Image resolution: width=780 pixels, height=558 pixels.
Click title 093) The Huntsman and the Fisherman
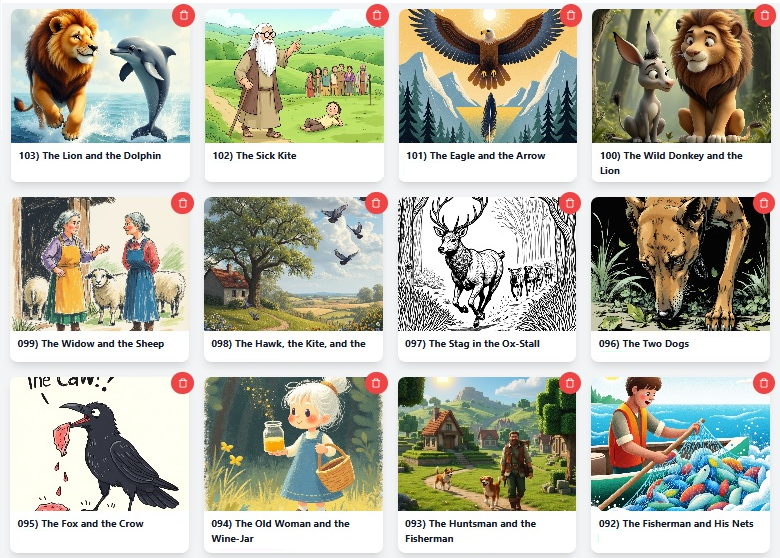[x=470, y=531]
